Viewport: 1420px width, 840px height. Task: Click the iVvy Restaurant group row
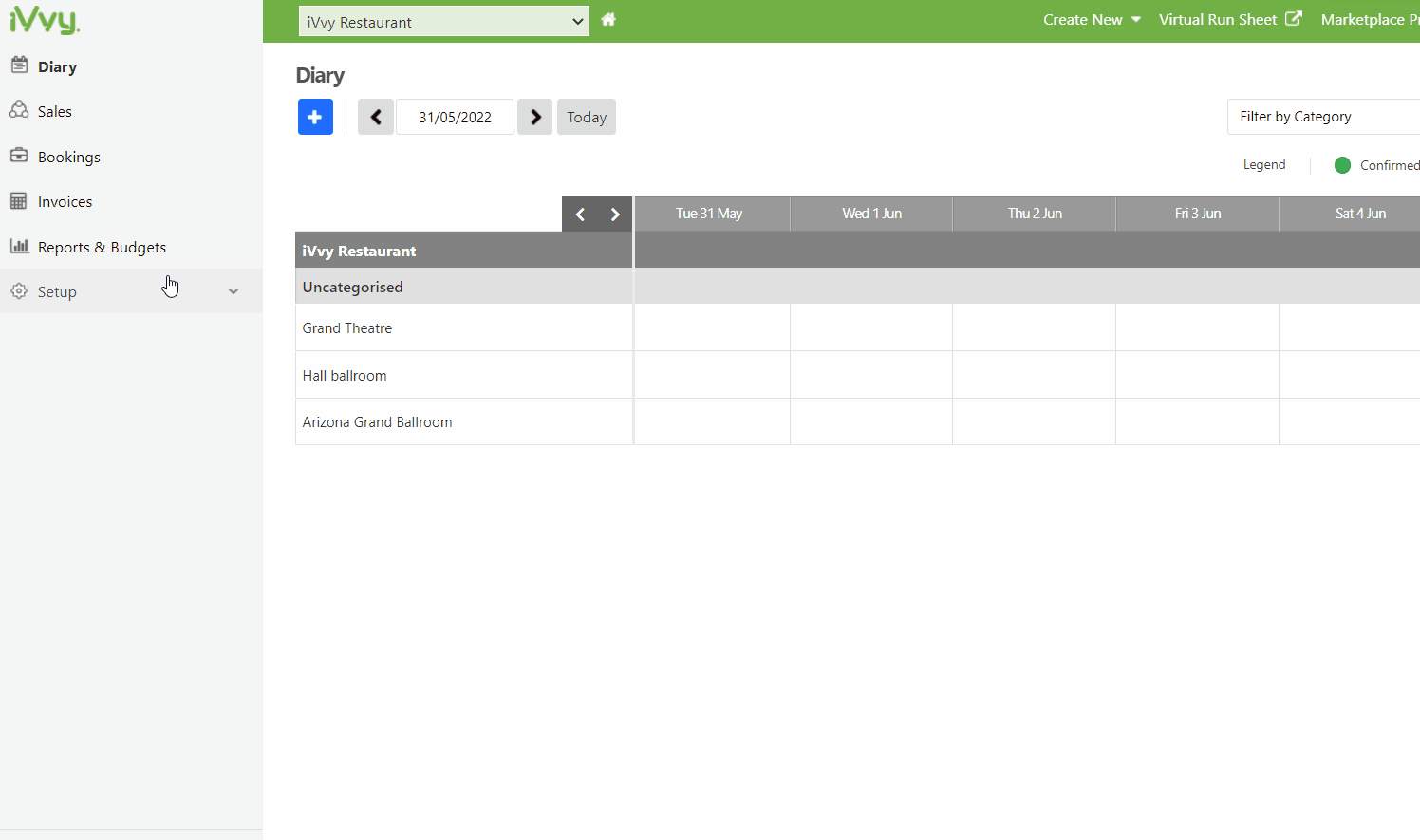click(464, 251)
